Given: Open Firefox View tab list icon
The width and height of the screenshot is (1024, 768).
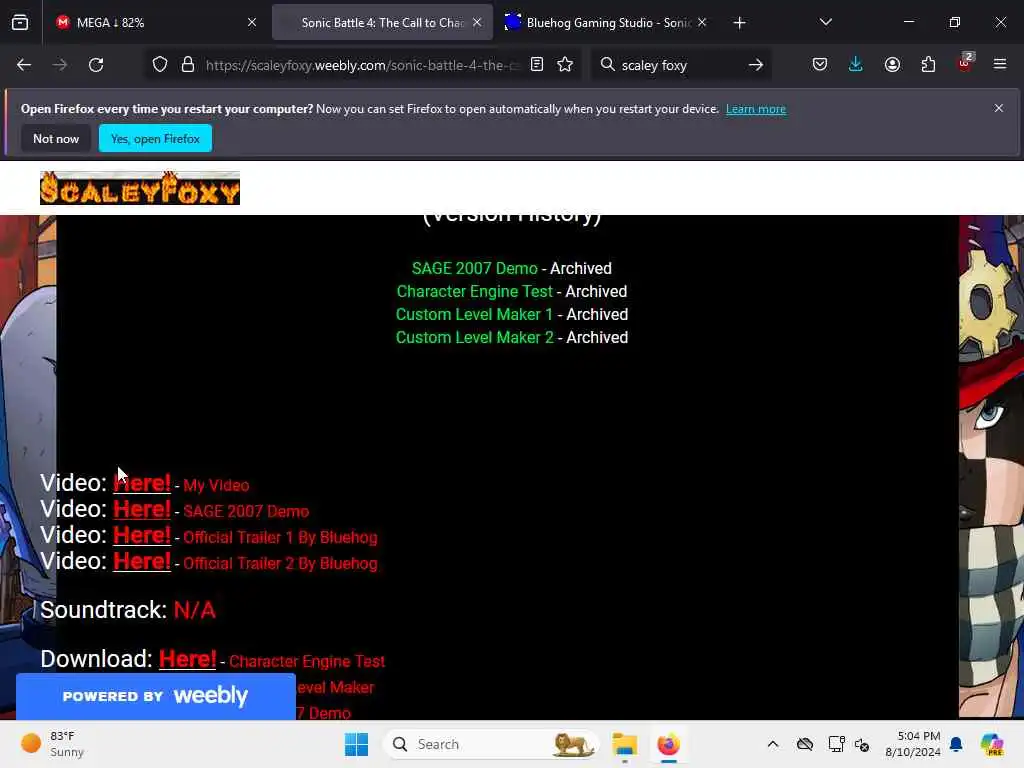Looking at the screenshot, I should [20, 23].
